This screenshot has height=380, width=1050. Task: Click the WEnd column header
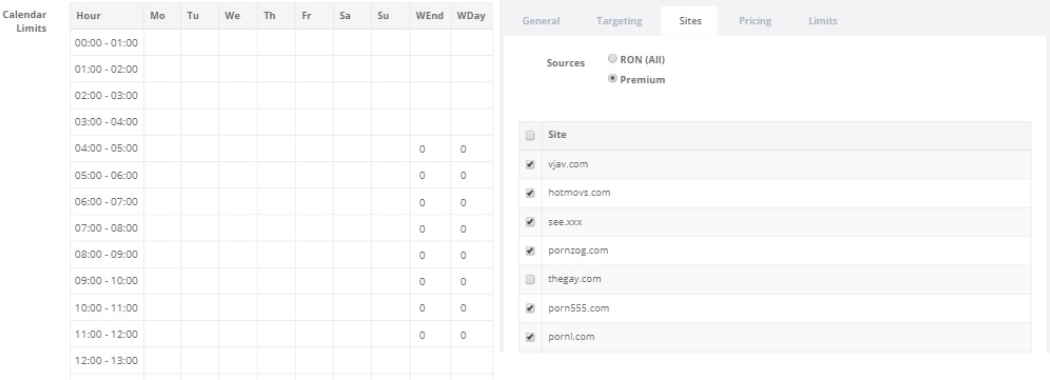430,16
